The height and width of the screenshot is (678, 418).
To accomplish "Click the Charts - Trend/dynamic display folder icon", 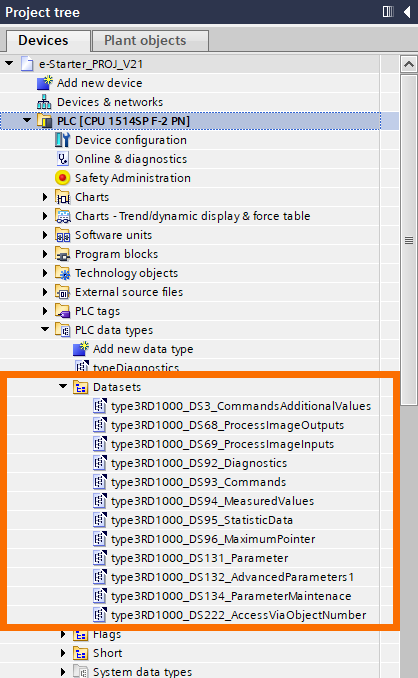I will click(x=63, y=216).
